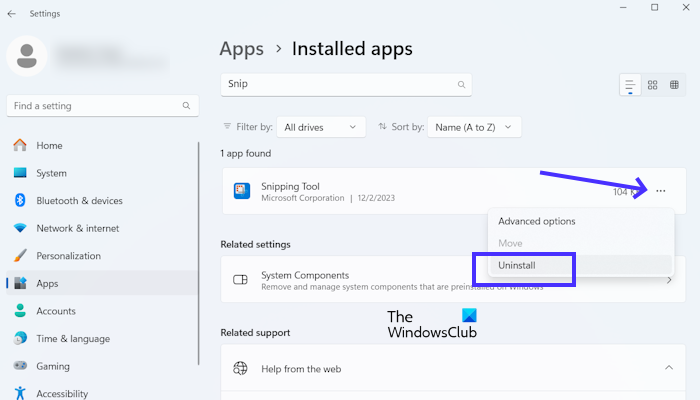Open the Sort by Name (A to Z) dropdown
Screen dimensions: 700x400
(474, 127)
